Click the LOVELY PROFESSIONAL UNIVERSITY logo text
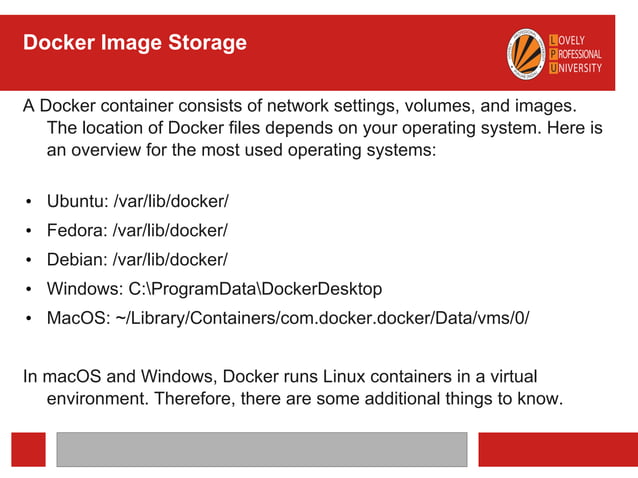The height and width of the screenshot is (478, 638). (x=575, y=54)
